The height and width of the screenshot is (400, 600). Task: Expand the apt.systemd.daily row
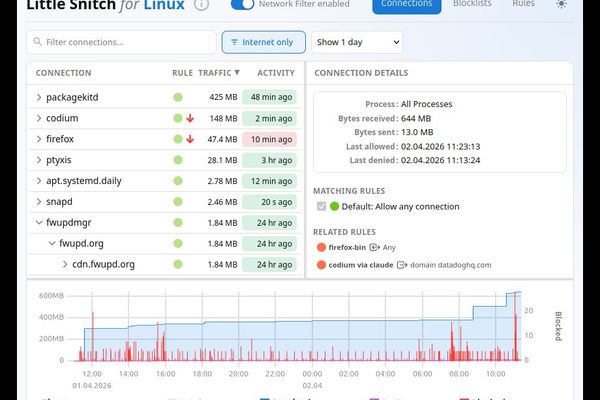tap(39, 181)
